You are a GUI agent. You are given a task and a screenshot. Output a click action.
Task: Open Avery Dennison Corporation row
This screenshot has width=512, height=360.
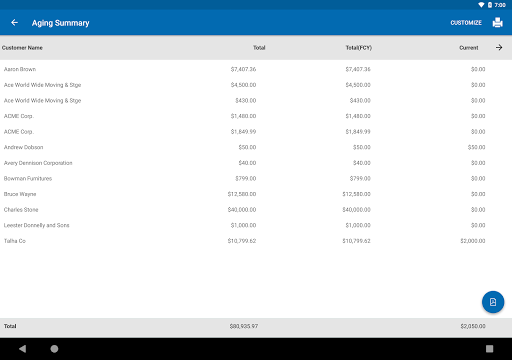(x=256, y=163)
